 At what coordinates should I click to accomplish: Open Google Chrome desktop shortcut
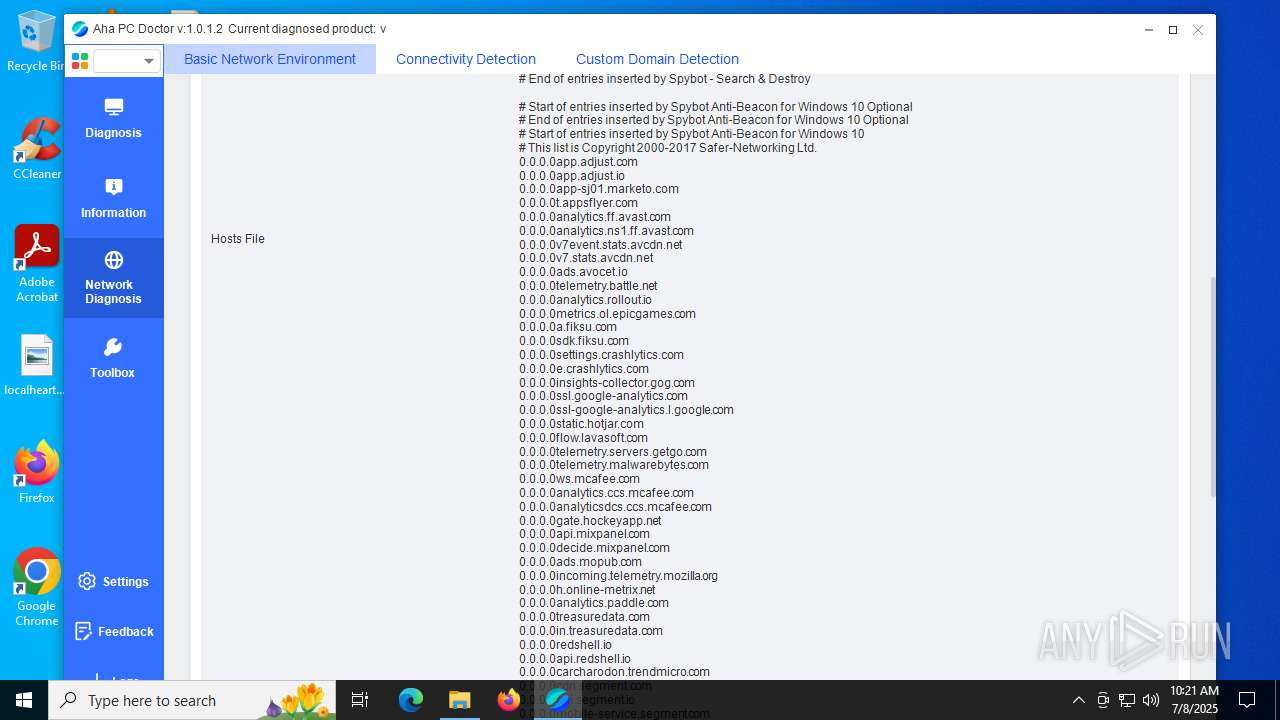coord(37,587)
